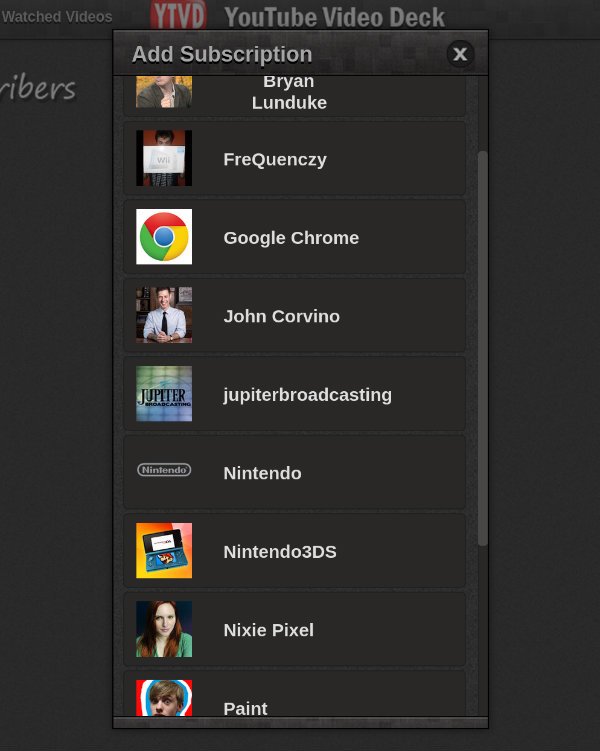Screen dimensions: 600x751
Task: Click the Nixie Pixel profile picture
Action: (164, 629)
